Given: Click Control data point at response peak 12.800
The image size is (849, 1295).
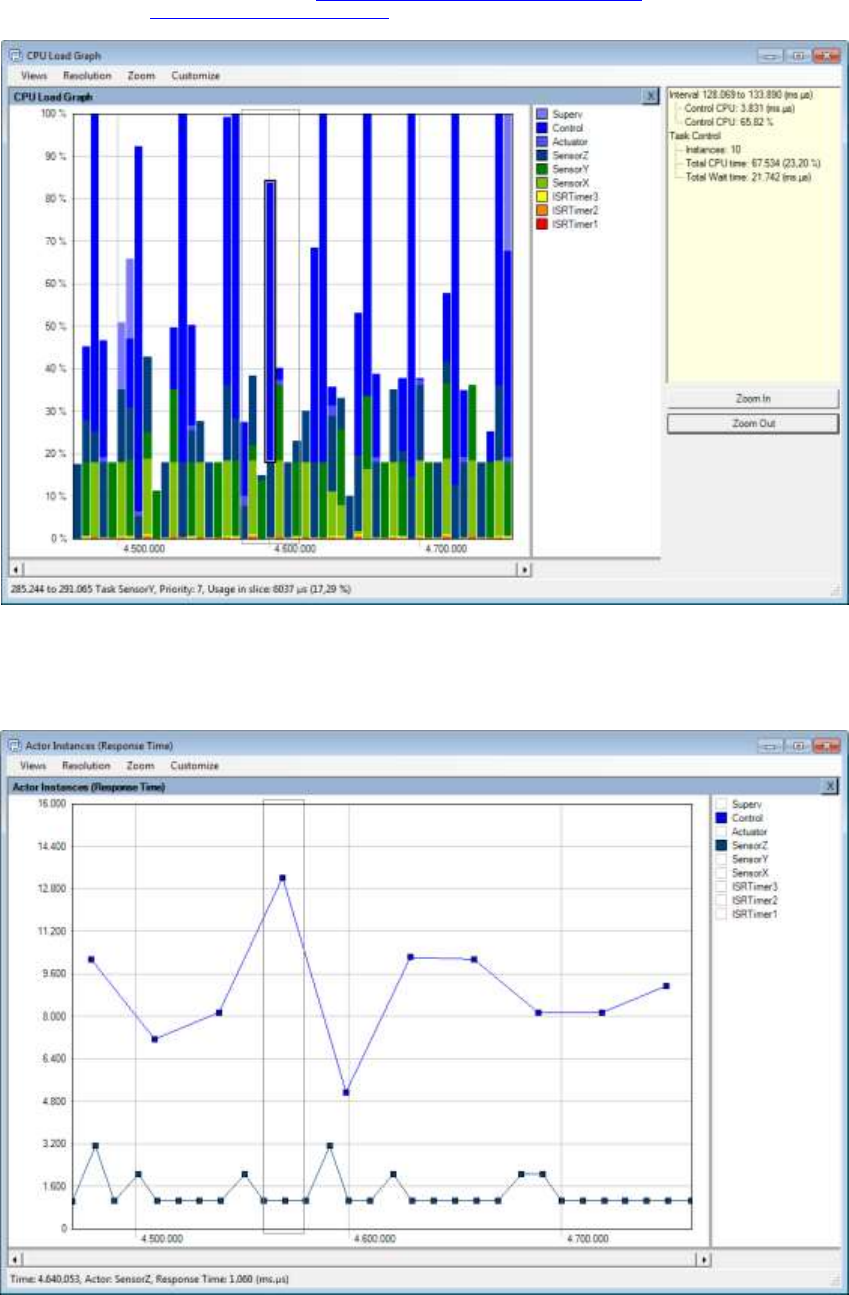Looking at the screenshot, I should [283, 878].
